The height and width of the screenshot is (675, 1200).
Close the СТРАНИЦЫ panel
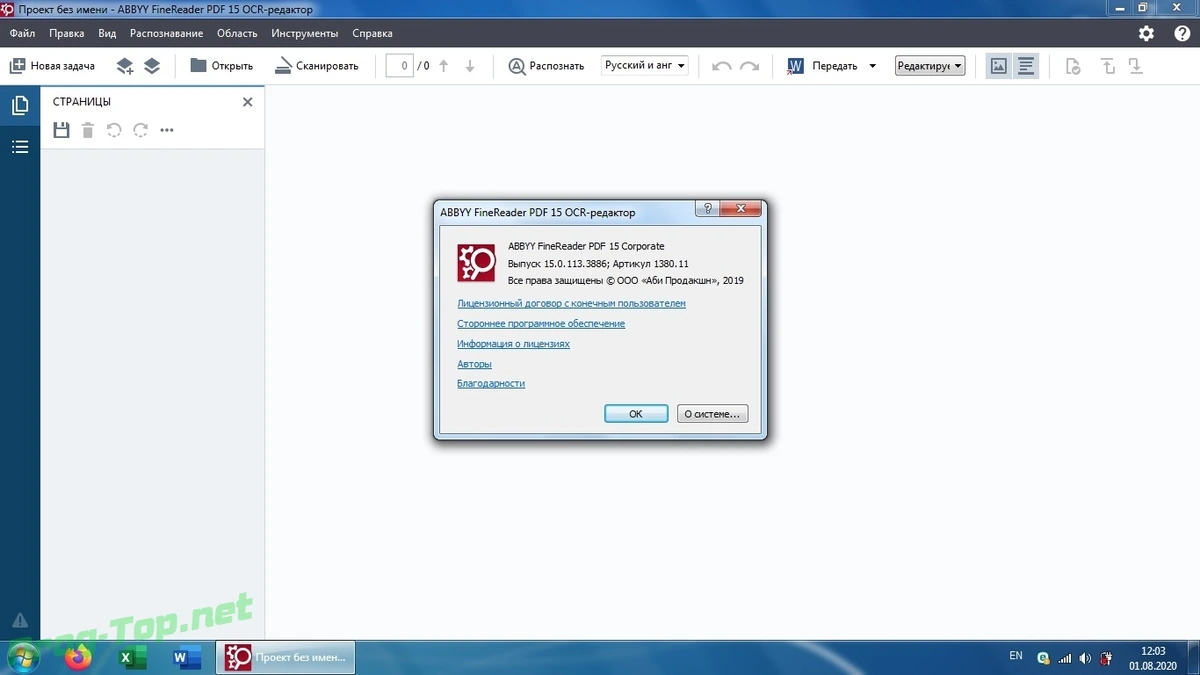pyautogui.click(x=248, y=102)
